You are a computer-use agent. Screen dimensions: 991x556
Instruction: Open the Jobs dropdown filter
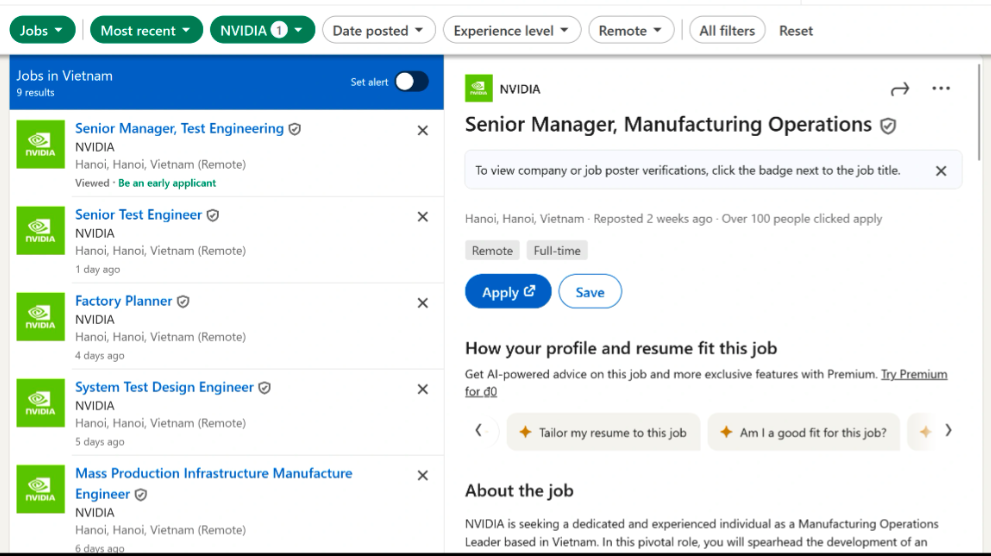coord(42,31)
